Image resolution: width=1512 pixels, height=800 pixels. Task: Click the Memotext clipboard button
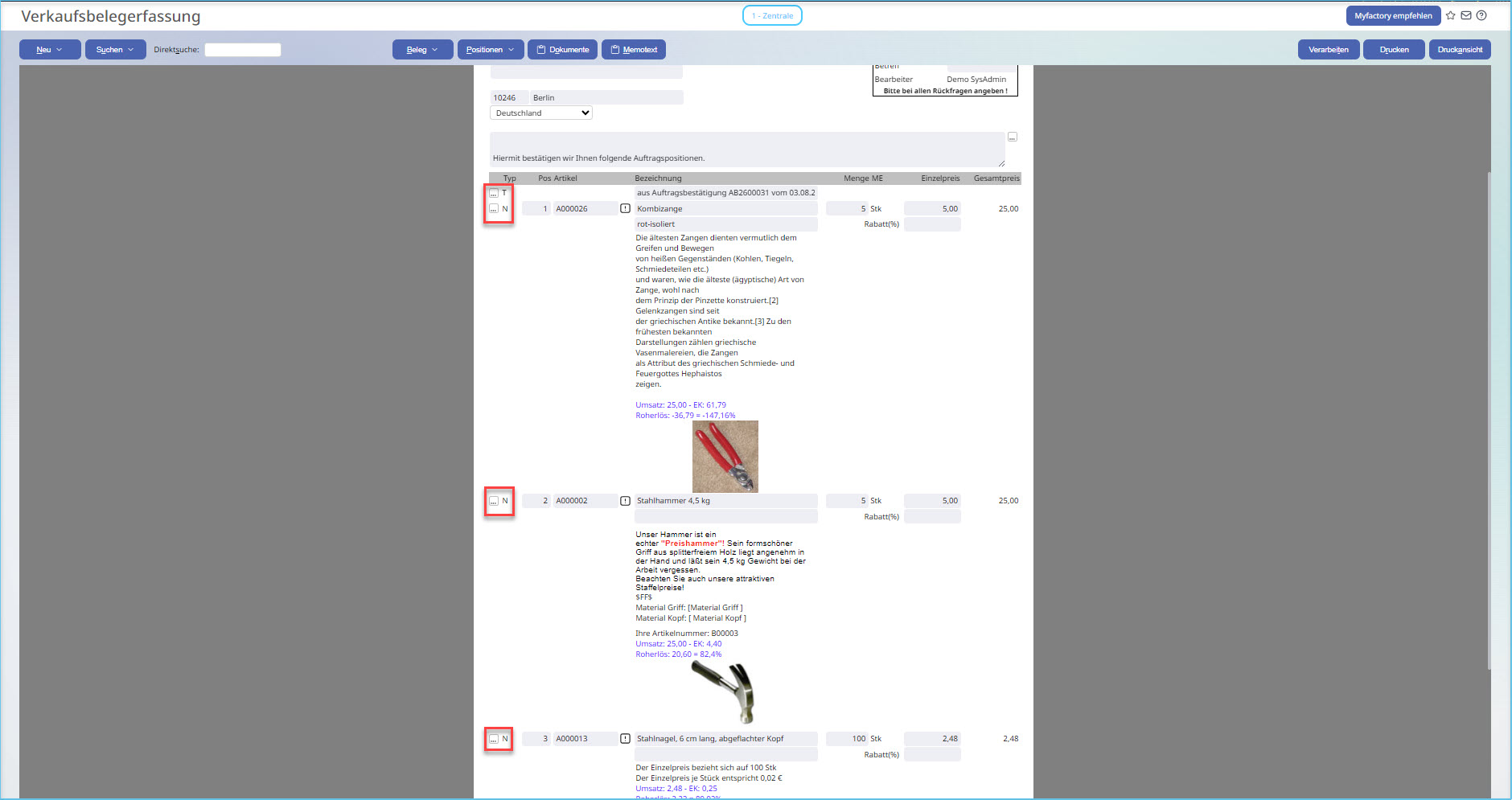coord(634,50)
